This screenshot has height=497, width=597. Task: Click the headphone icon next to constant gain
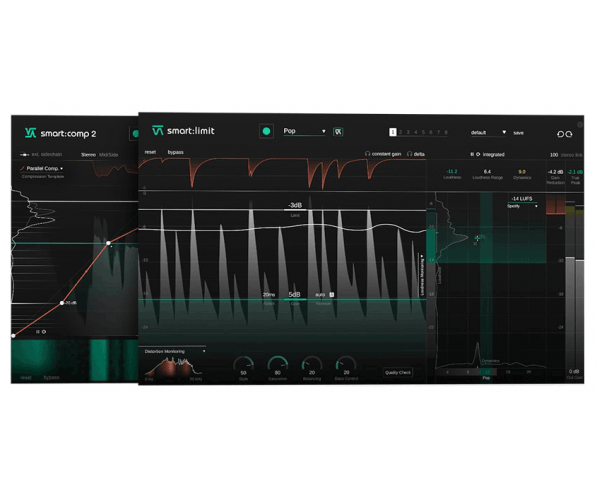(x=367, y=154)
